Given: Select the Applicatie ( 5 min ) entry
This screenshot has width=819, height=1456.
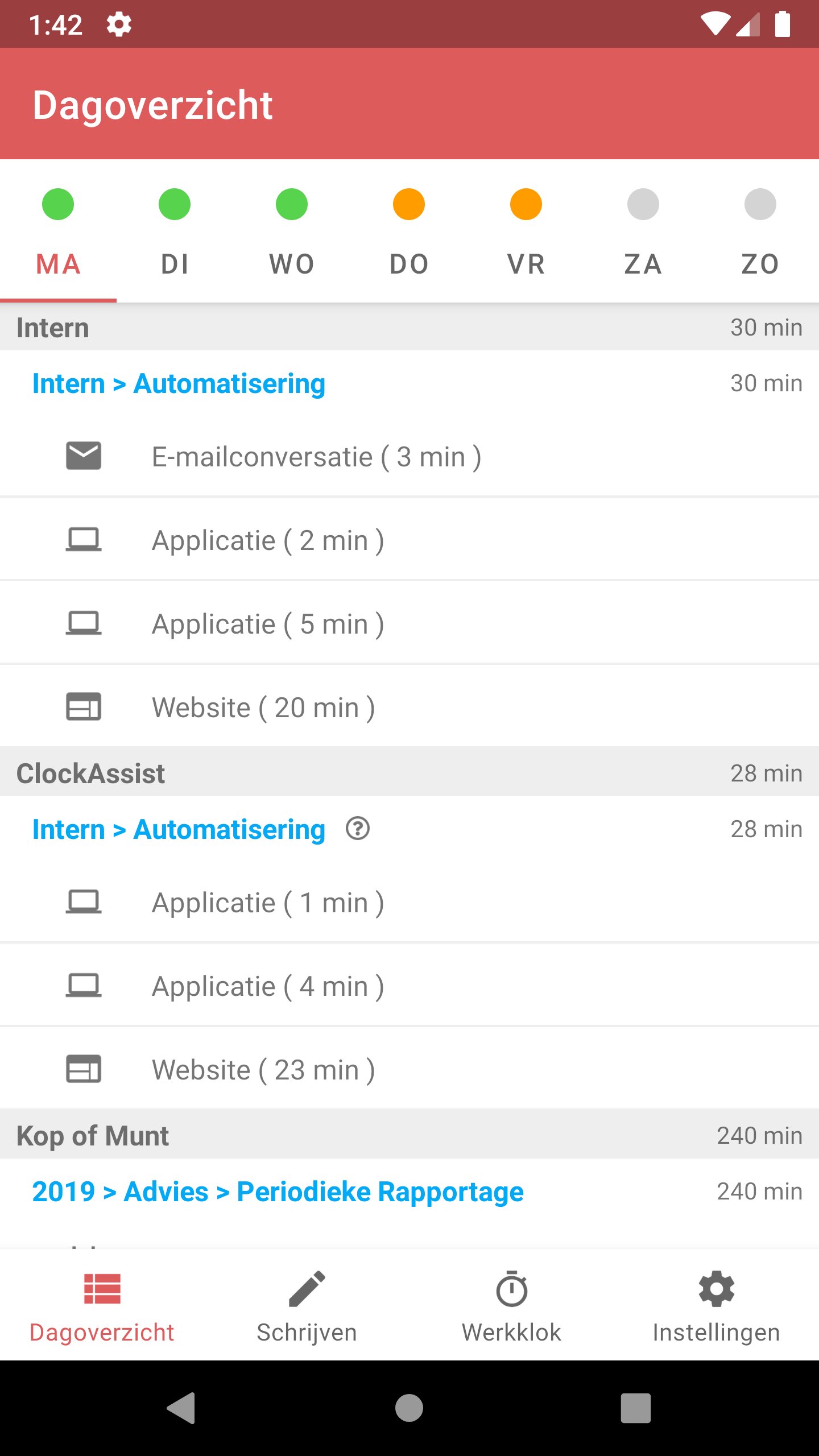Looking at the screenshot, I should pos(268,623).
